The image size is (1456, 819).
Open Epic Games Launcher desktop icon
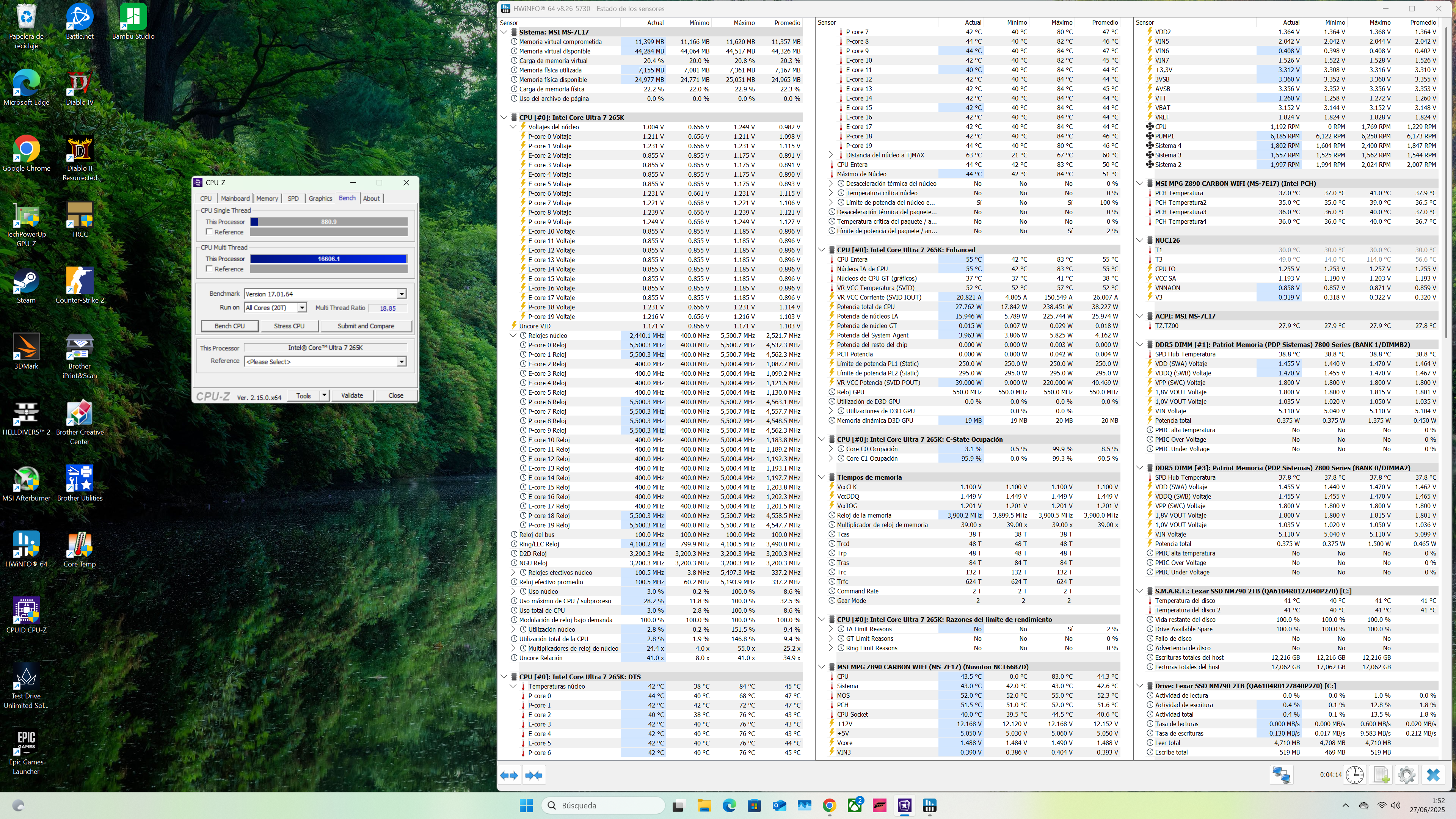click(26, 752)
